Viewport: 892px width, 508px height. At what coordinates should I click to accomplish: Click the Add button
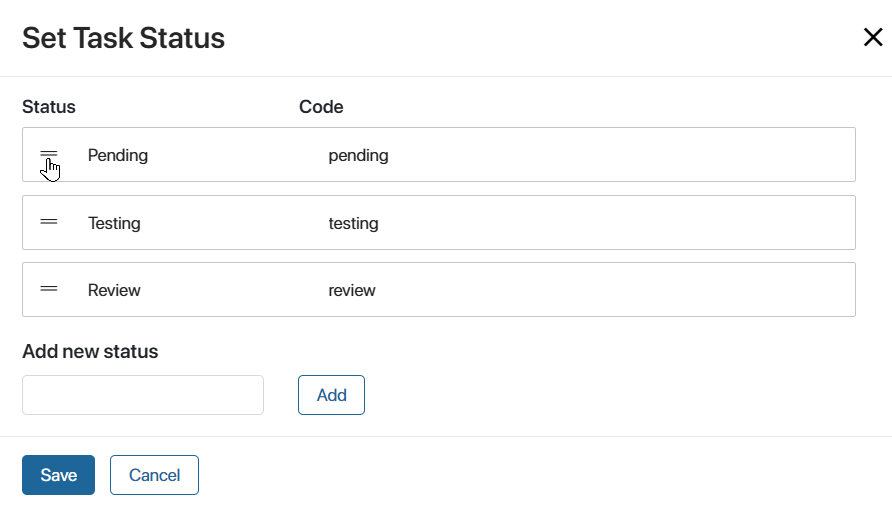coord(331,395)
